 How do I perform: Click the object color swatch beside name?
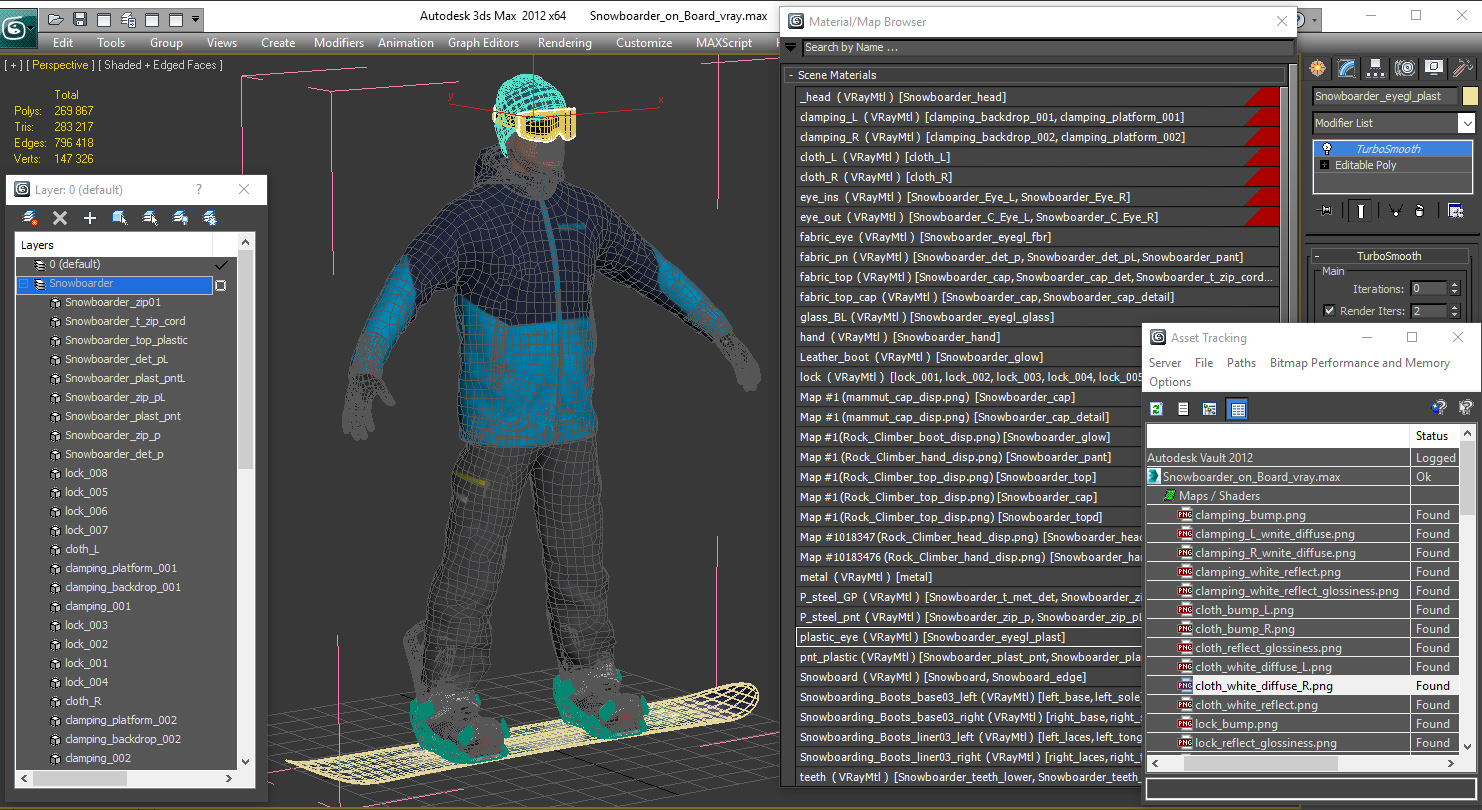click(1470, 96)
